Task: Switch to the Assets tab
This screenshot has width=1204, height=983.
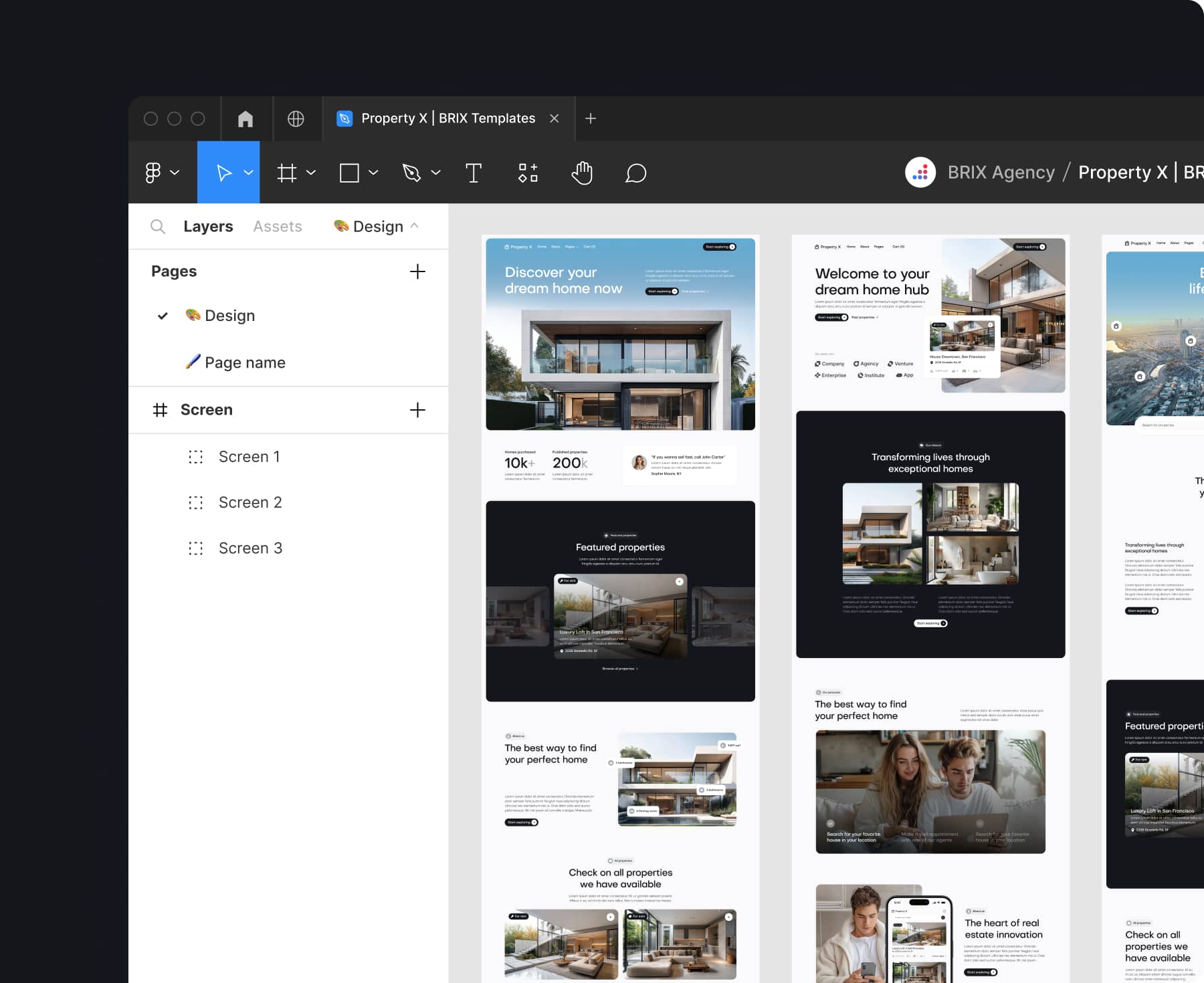Action: 278,226
